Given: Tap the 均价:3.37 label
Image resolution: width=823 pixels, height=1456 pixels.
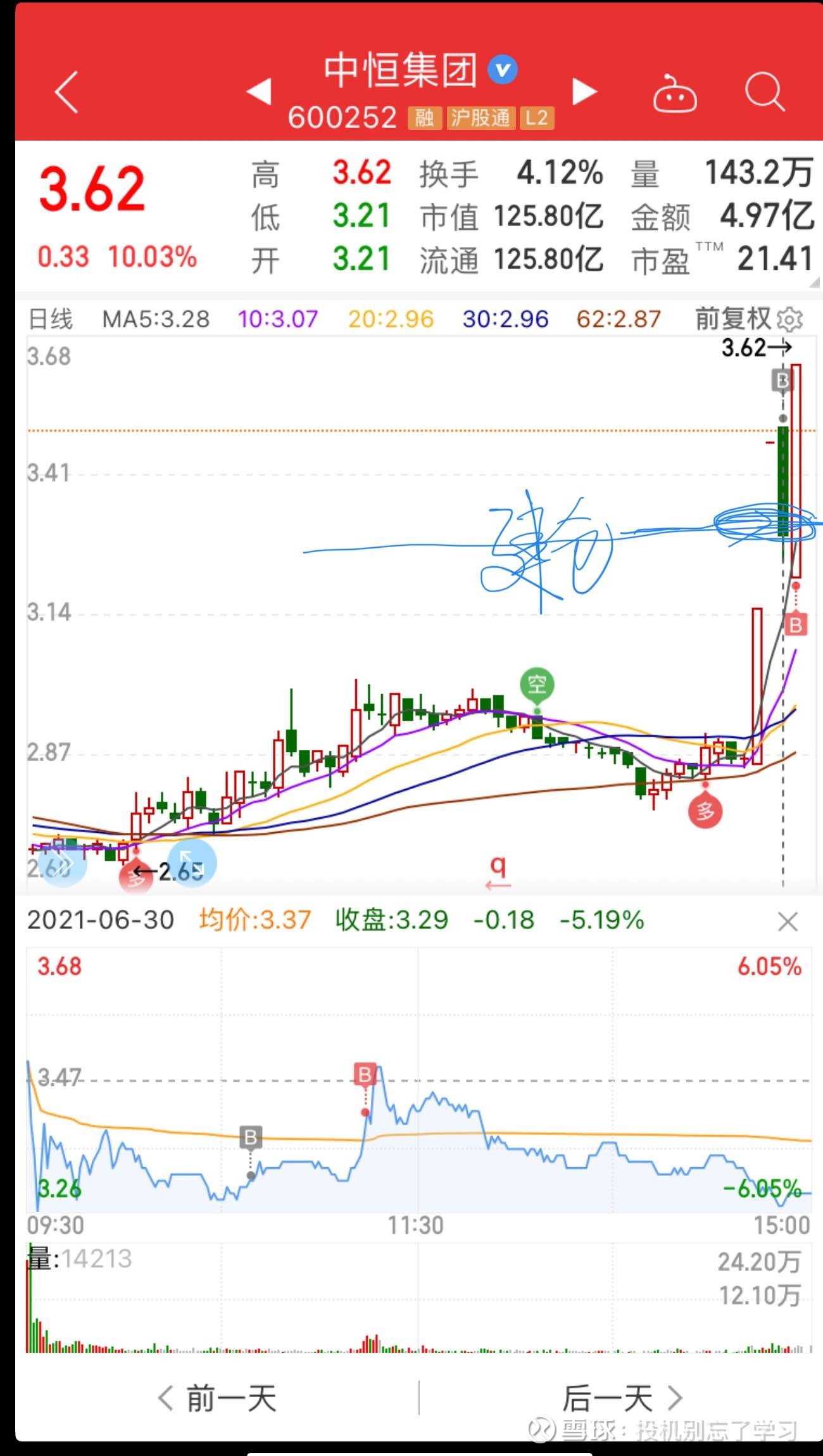Looking at the screenshot, I should [255, 920].
